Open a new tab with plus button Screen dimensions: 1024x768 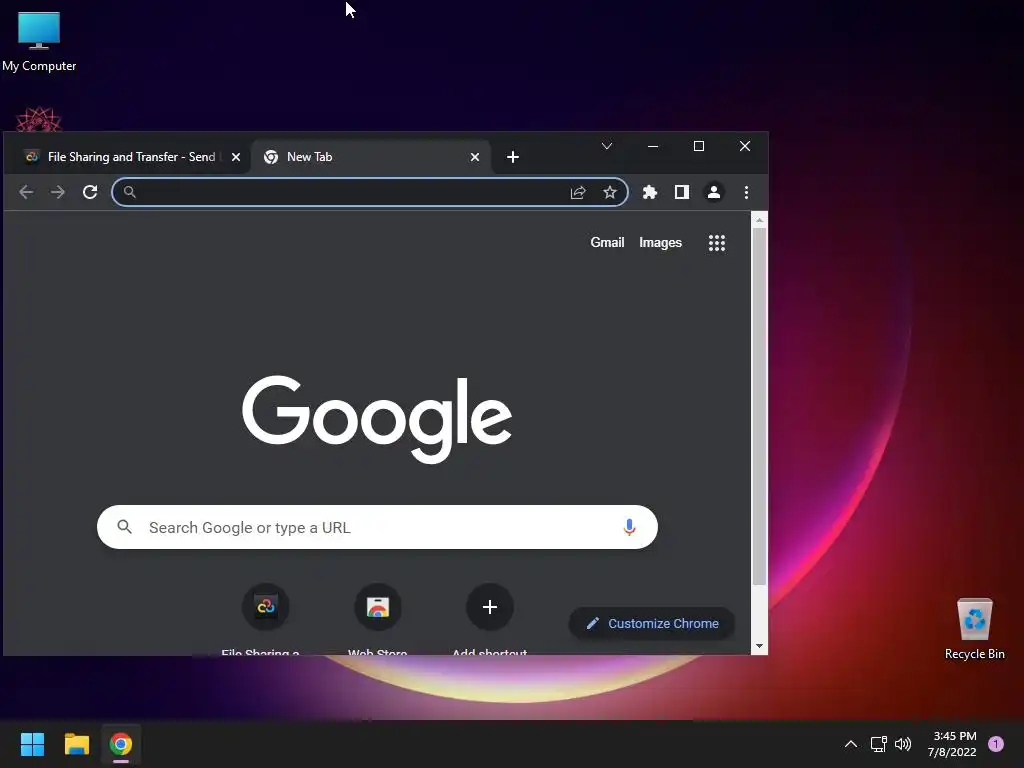(513, 157)
